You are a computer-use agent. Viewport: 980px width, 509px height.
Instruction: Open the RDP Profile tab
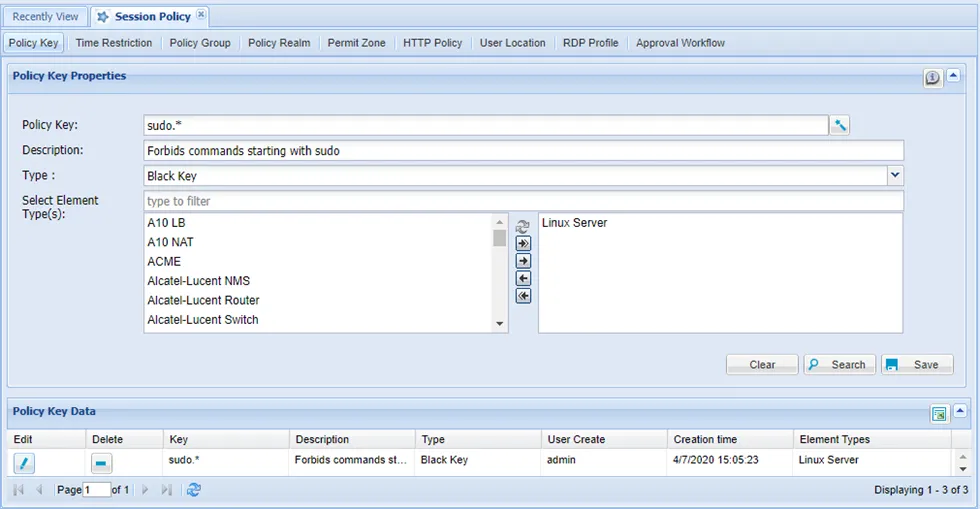(x=591, y=43)
